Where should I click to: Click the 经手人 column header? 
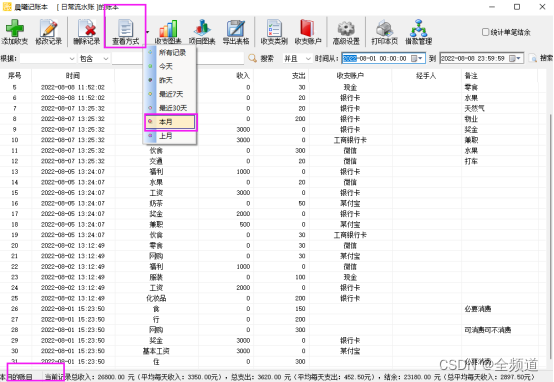[x=426, y=75]
